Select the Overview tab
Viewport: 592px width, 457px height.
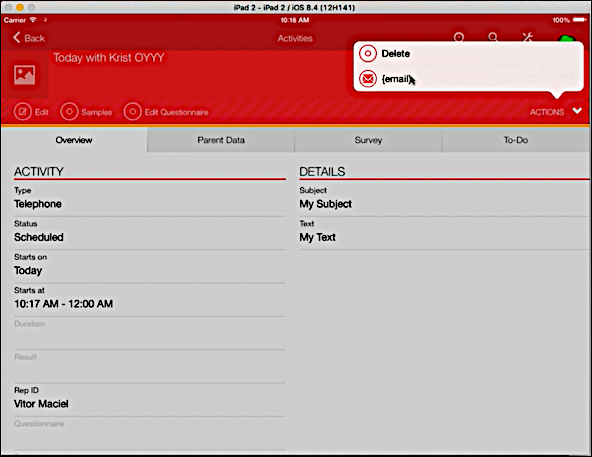pyautogui.click(x=74, y=140)
